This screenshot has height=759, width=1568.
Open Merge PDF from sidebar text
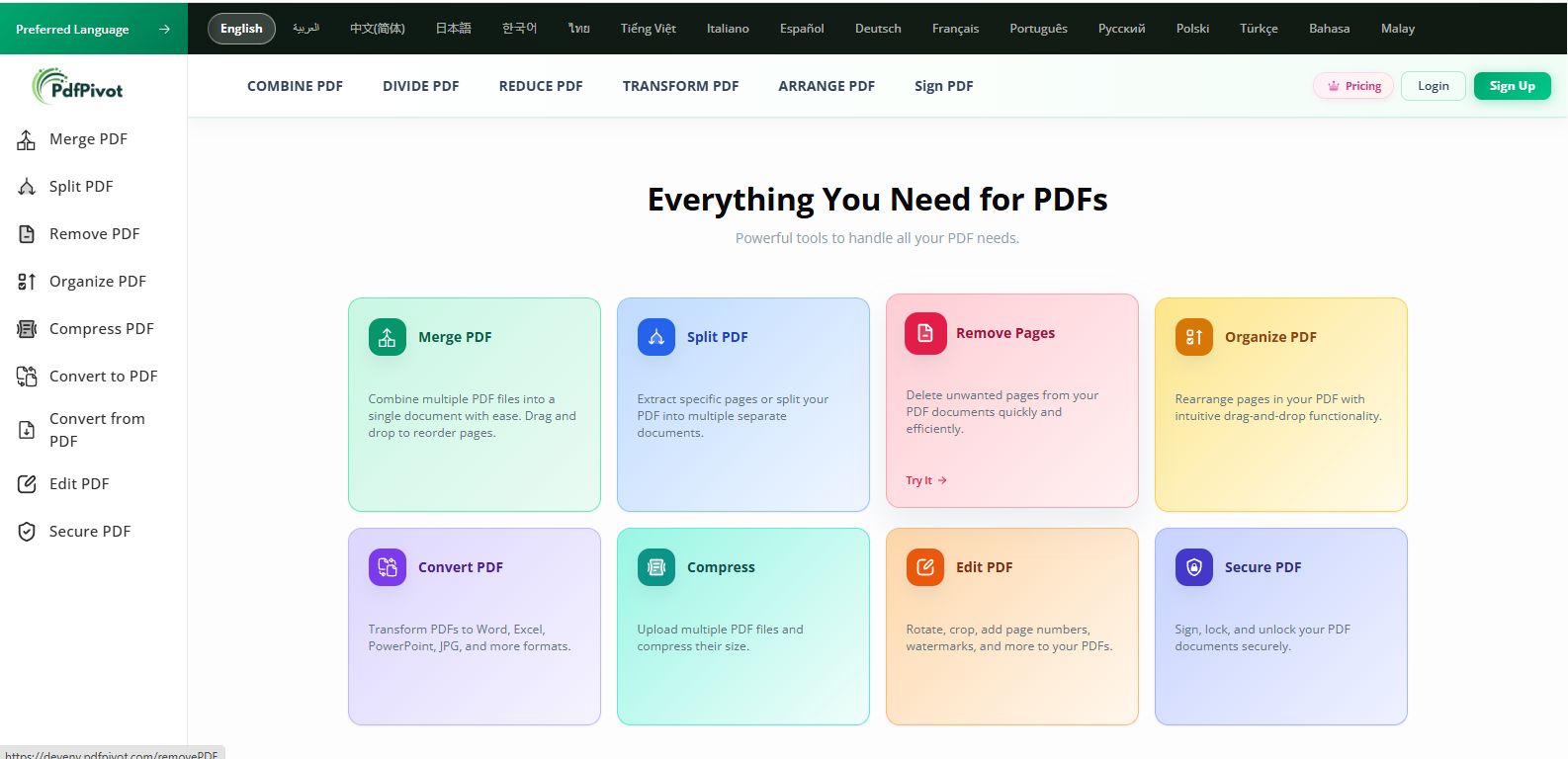(x=88, y=139)
